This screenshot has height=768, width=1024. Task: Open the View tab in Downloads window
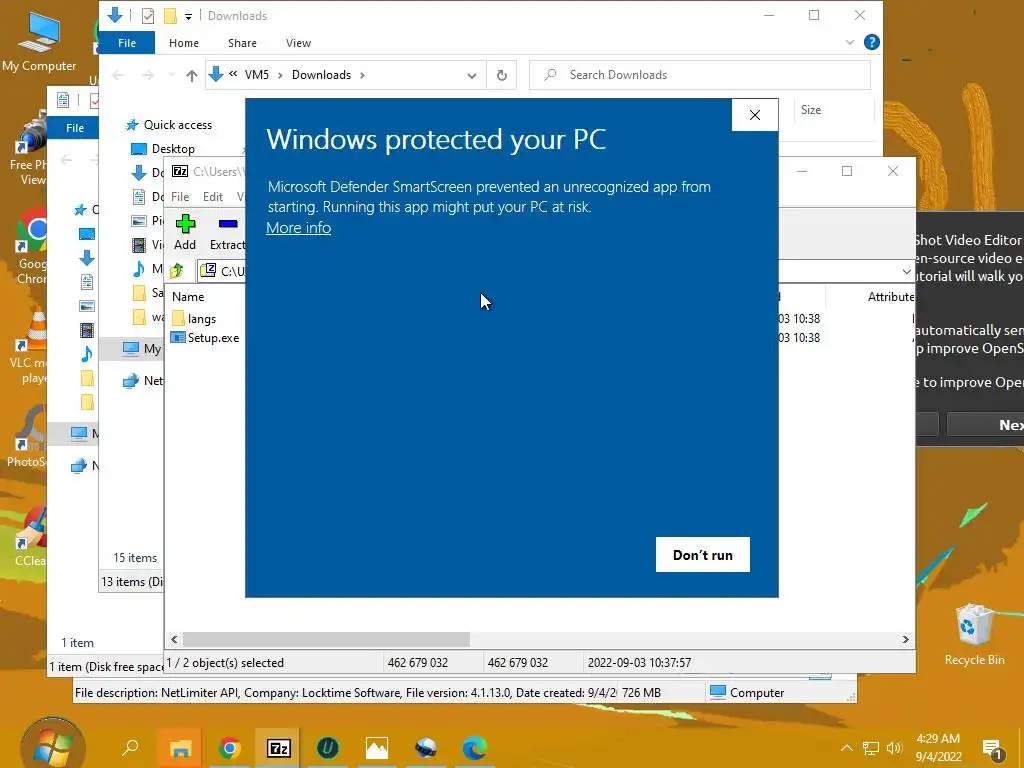pyautogui.click(x=298, y=43)
